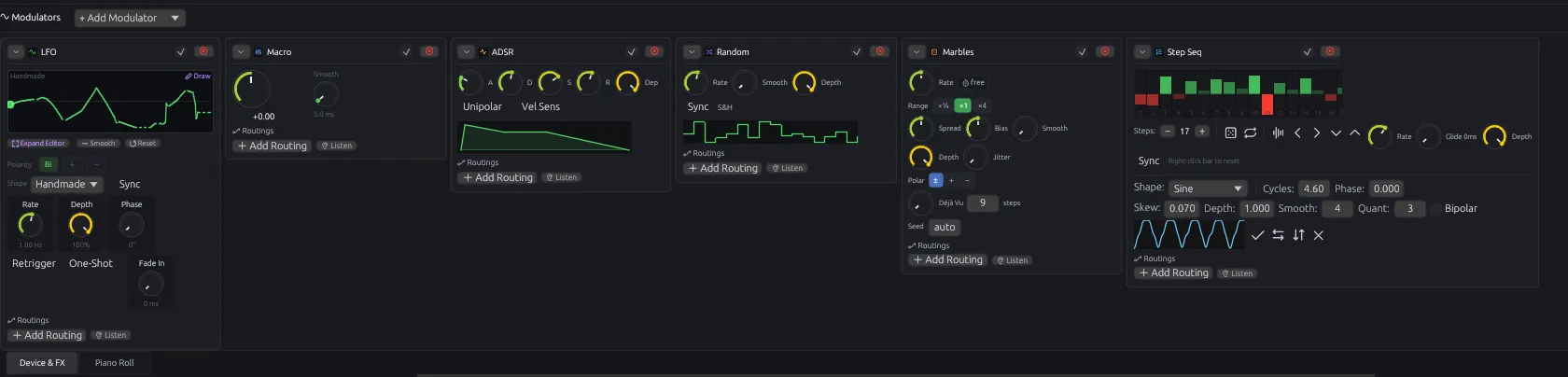1568x377 pixels.
Task: Toggle LFO Retrigger option
Action: (x=35, y=264)
